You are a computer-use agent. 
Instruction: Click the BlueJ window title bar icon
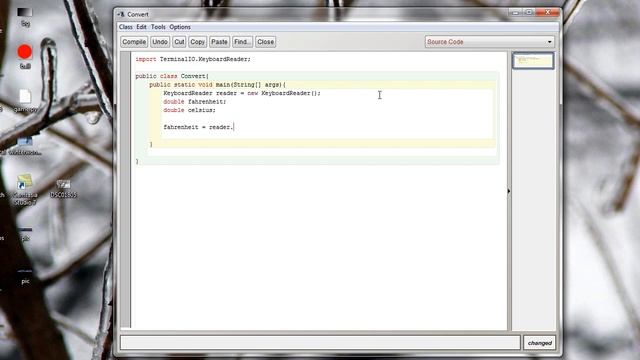[x=121, y=14]
